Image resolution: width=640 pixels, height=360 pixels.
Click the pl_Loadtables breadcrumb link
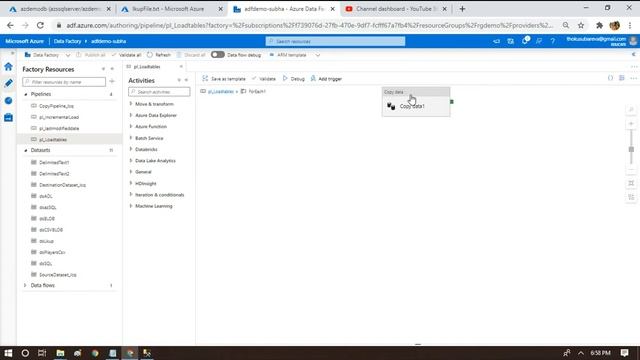(221, 91)
